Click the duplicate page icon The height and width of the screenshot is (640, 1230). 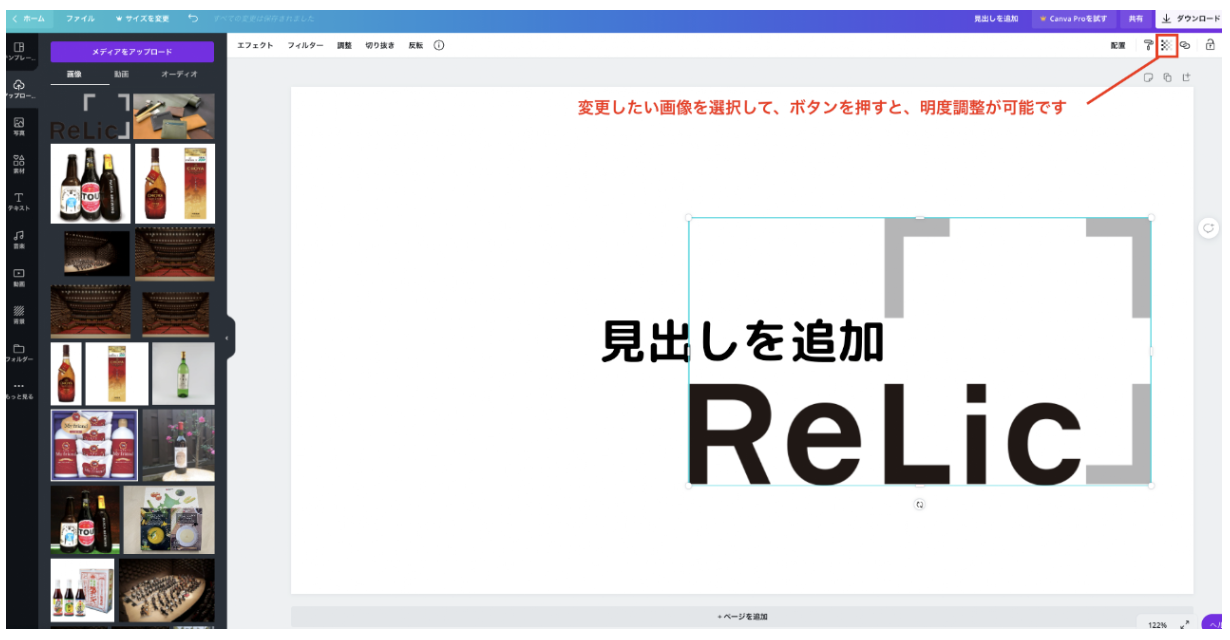pos(1167,77)
